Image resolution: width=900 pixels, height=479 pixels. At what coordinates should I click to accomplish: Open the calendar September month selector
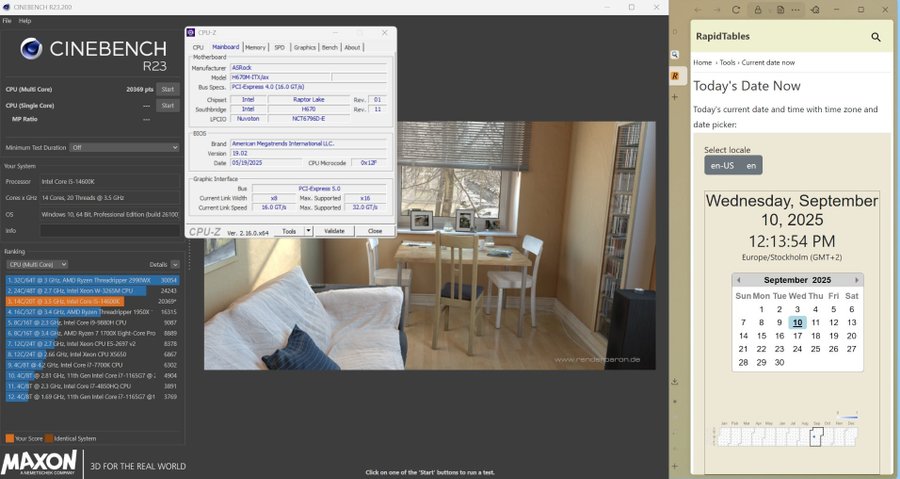click(x=786, y=280)
